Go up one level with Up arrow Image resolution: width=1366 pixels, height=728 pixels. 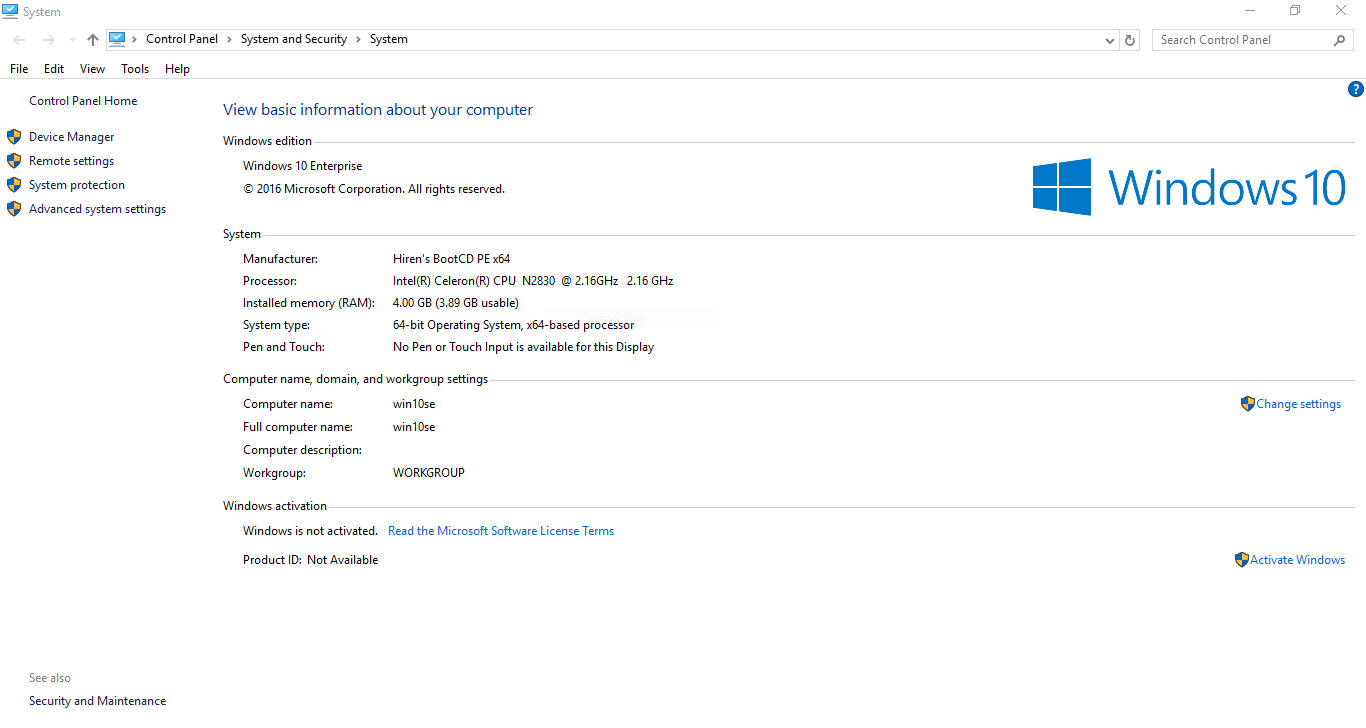click(93, 40)
